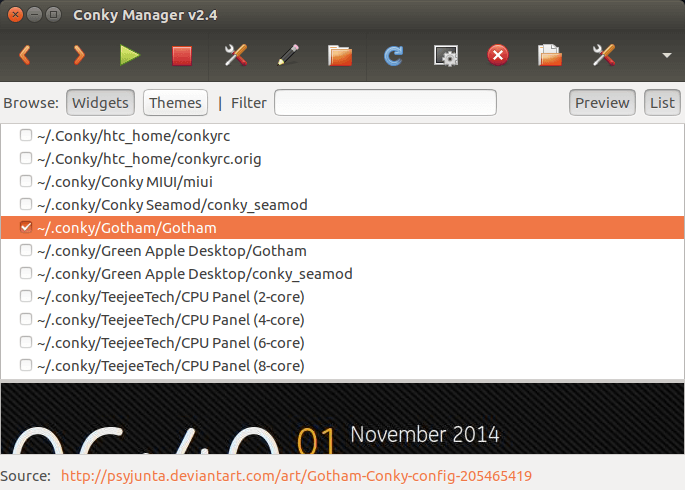Screen dimensions: 685x490
Task: Tick the Conky MIUI/miui checkbox
Action: pos(26,182)
